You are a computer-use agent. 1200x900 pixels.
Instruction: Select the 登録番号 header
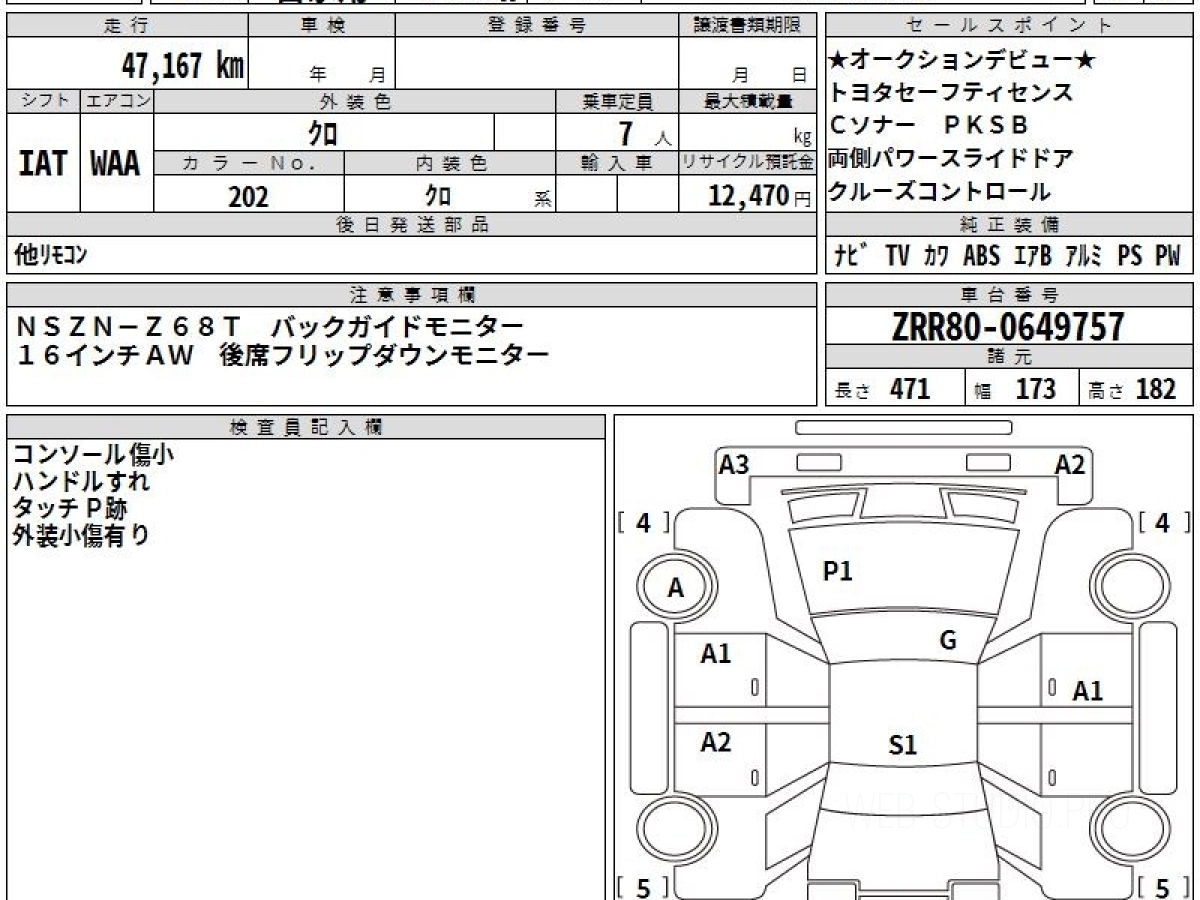click(537, 26)
